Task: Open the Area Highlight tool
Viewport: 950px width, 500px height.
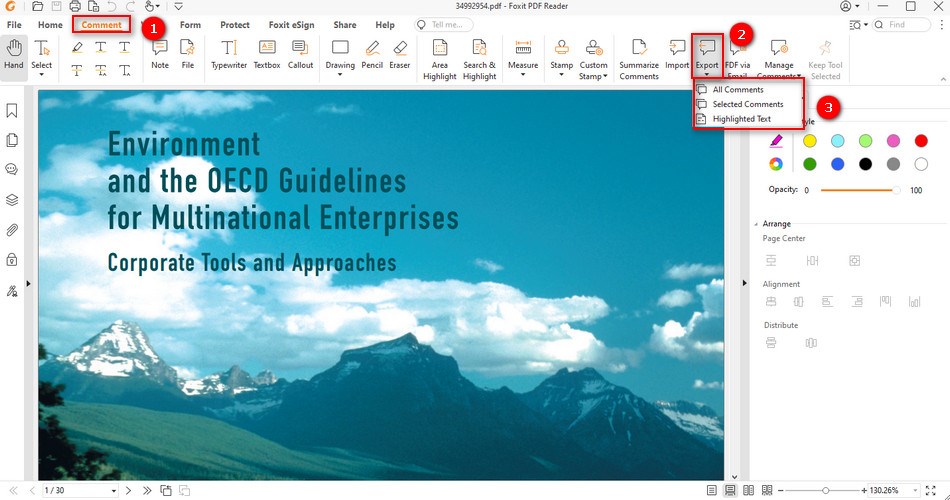Action: coord(439,57)
